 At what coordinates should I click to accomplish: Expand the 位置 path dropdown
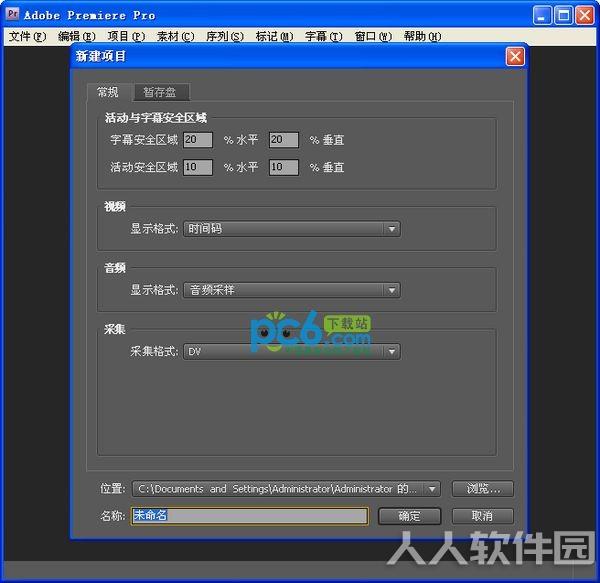tap(286, 489)
